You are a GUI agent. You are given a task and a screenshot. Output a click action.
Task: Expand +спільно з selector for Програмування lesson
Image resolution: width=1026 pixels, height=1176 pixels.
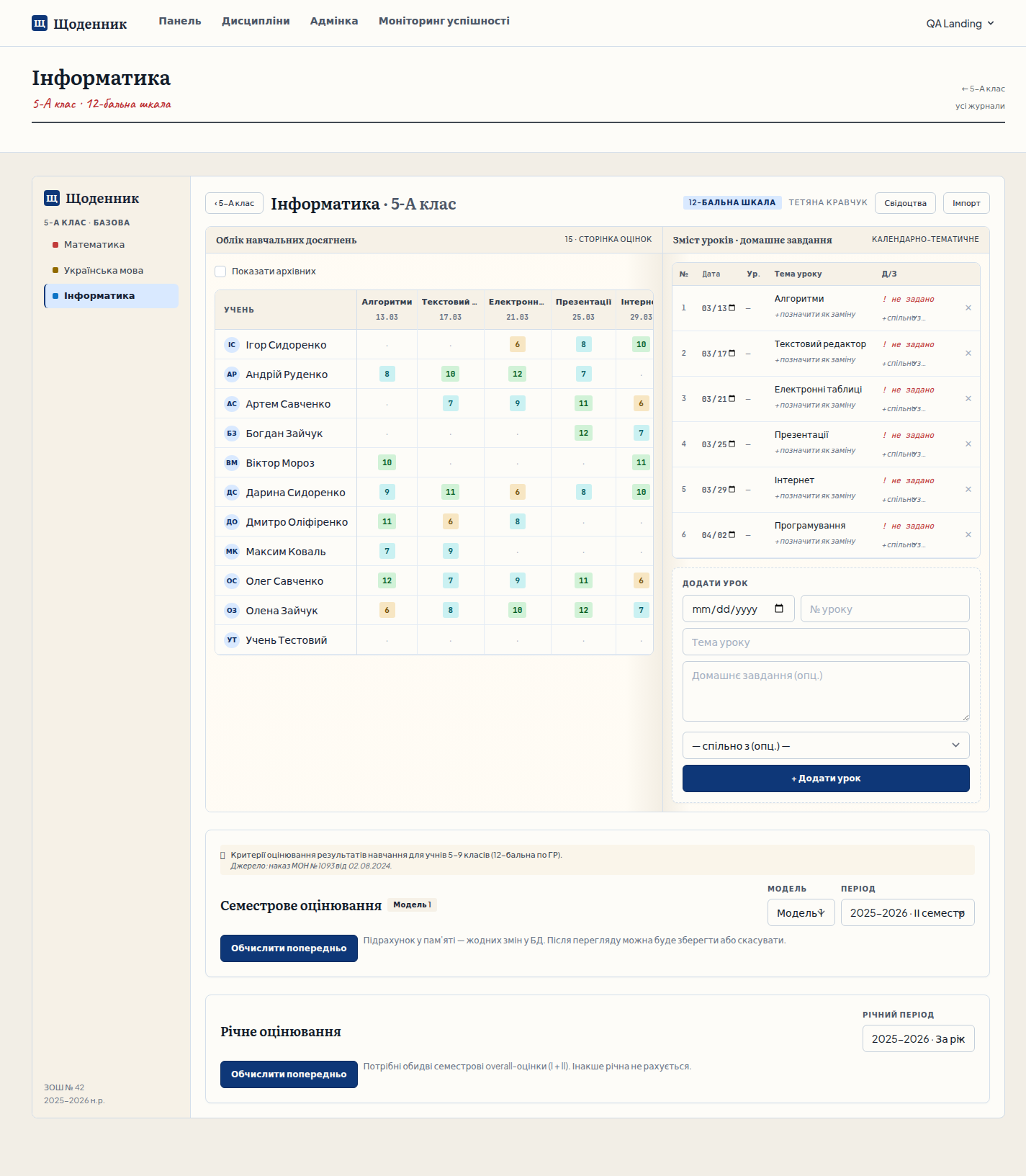pos(904,544)
